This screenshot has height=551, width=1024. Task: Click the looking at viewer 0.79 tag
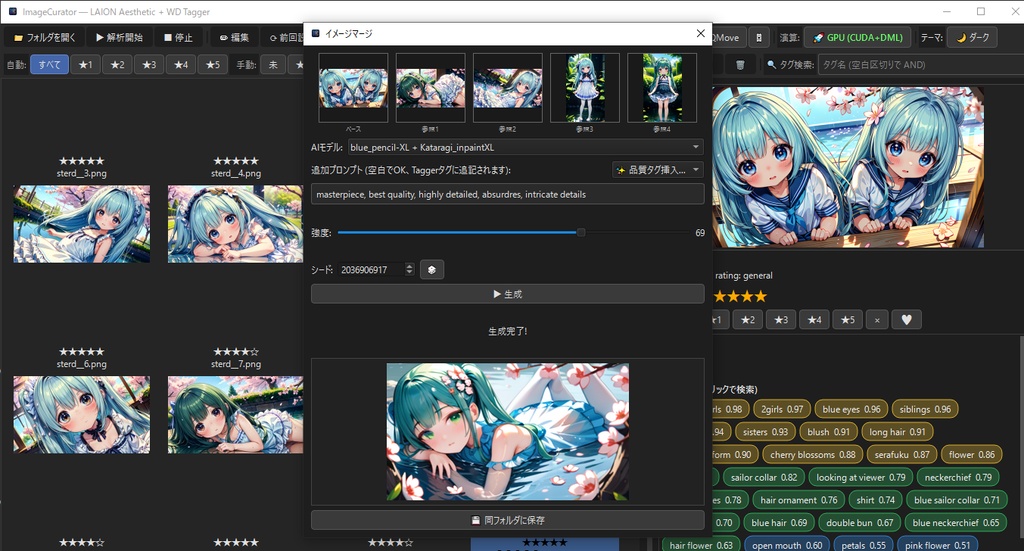click(861, 477)
